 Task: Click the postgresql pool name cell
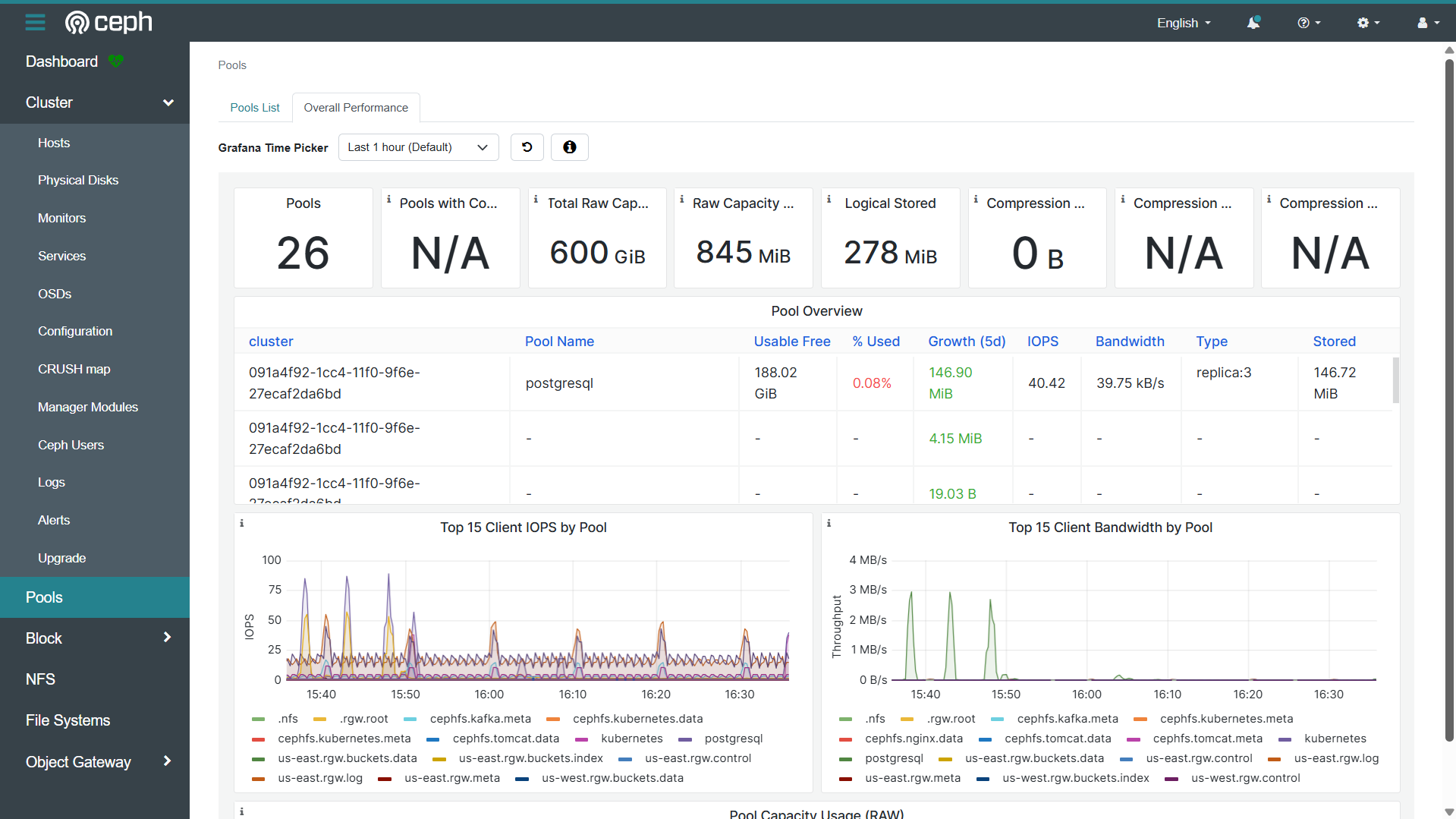[x=559, y=383]
